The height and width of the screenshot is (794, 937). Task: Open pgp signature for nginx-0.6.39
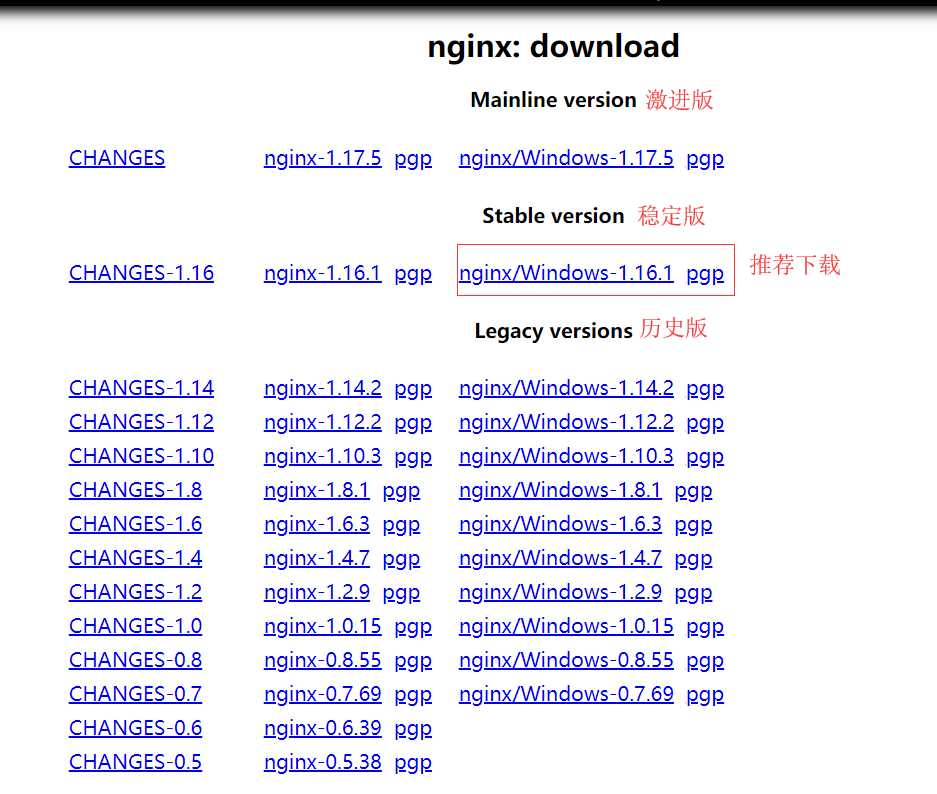[413, 730]
